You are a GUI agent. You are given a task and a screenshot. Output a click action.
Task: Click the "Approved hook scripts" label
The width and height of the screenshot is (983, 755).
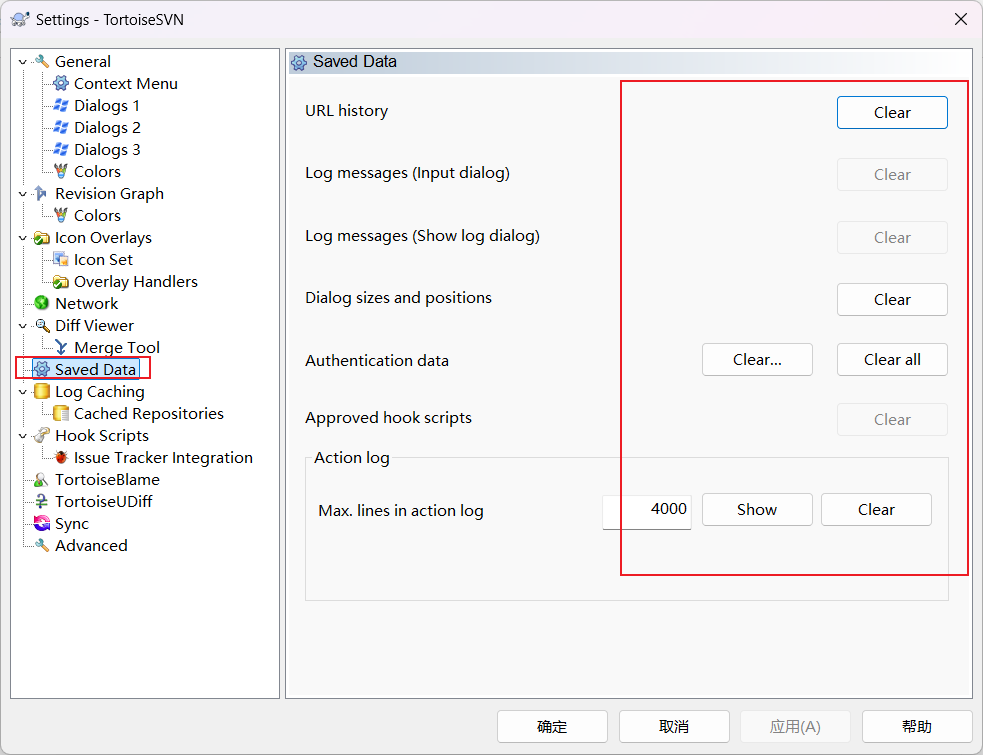pyautogui.click(x=389, y=418)
